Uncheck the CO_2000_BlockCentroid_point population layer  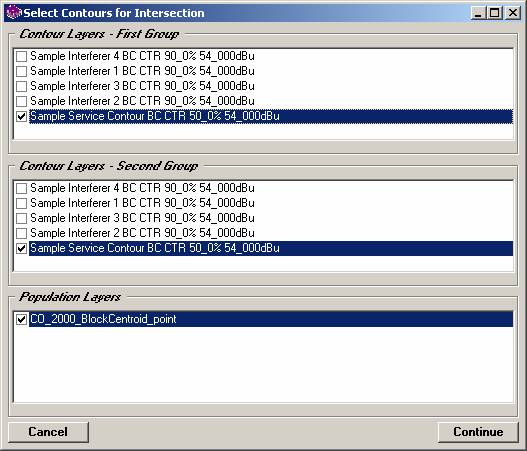coord(22,319)
